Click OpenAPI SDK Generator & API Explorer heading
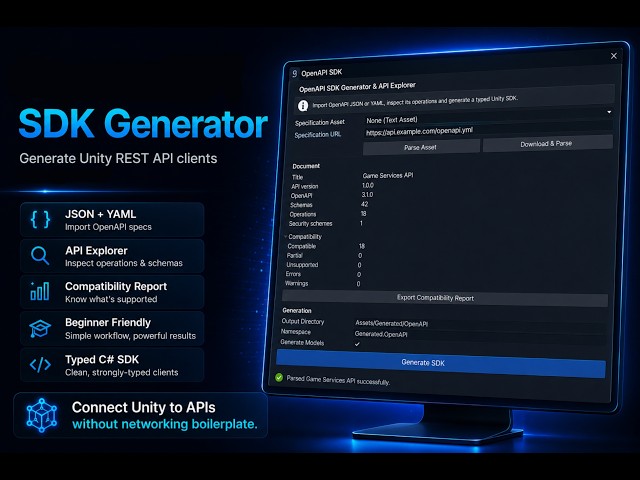This screenshot has height=480, width=640. tap(357, 87)
